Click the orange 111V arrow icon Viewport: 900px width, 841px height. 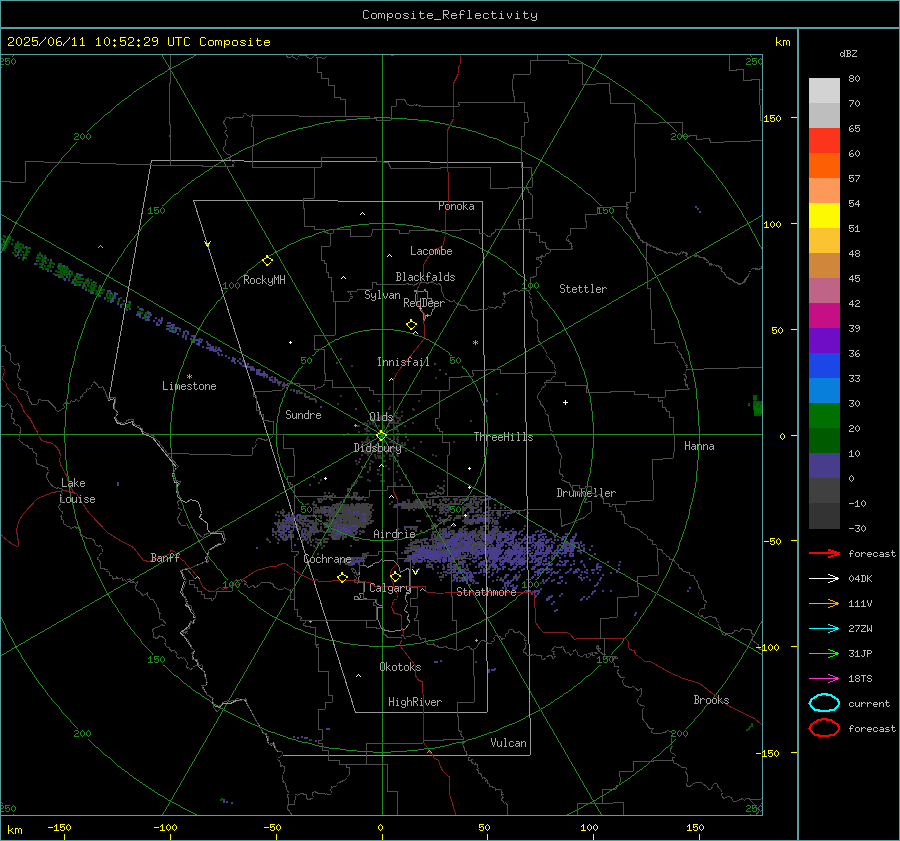[824, 603]
